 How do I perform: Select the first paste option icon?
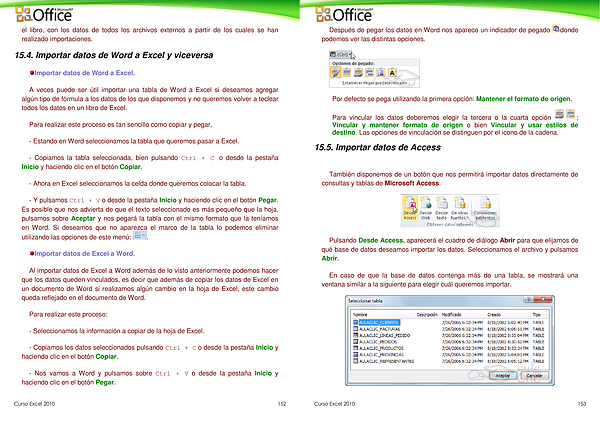coord(337,72)
